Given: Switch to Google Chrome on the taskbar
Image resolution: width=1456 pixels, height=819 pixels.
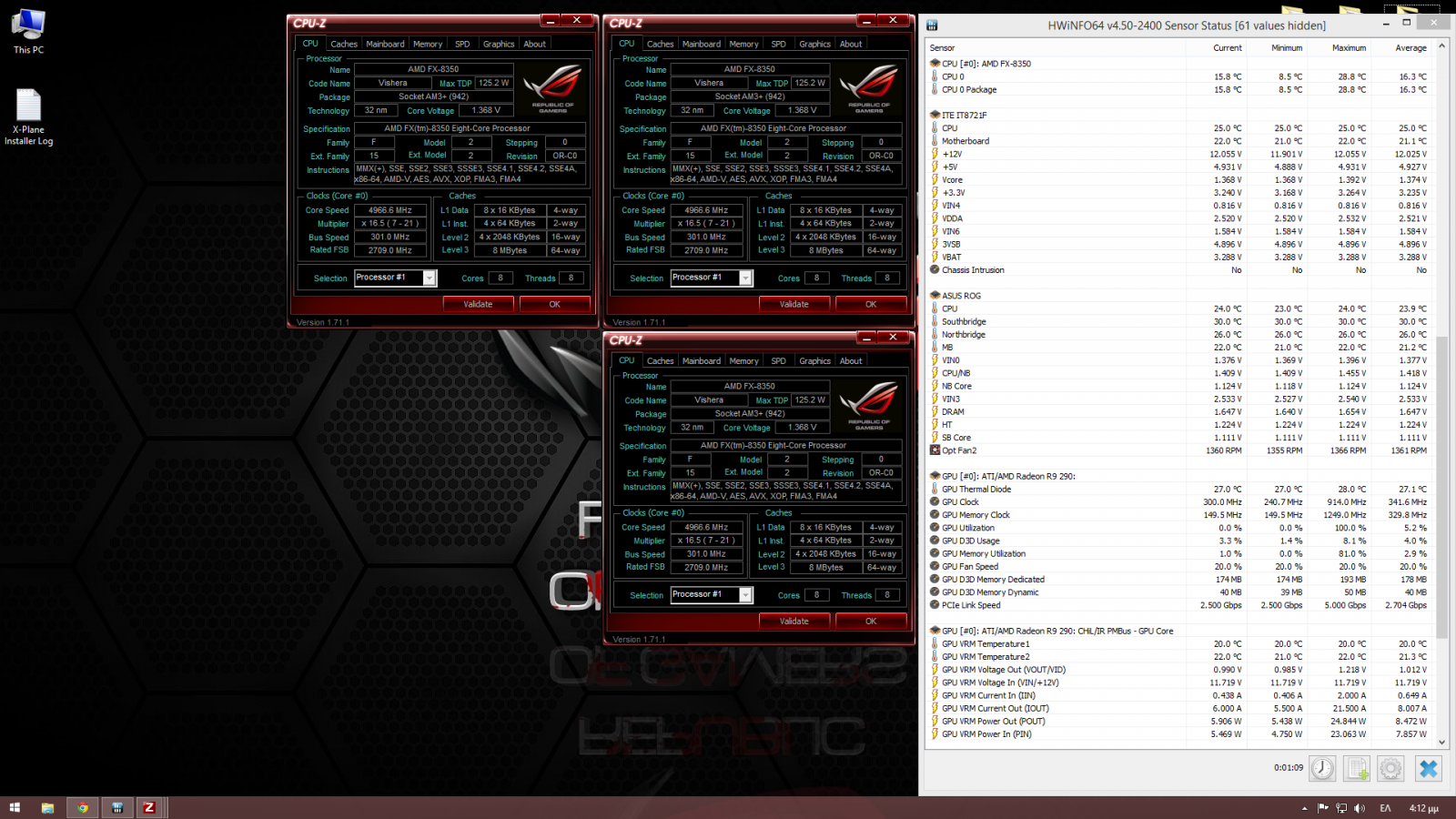Looking at the screenshot, I should tap(83, 808).
